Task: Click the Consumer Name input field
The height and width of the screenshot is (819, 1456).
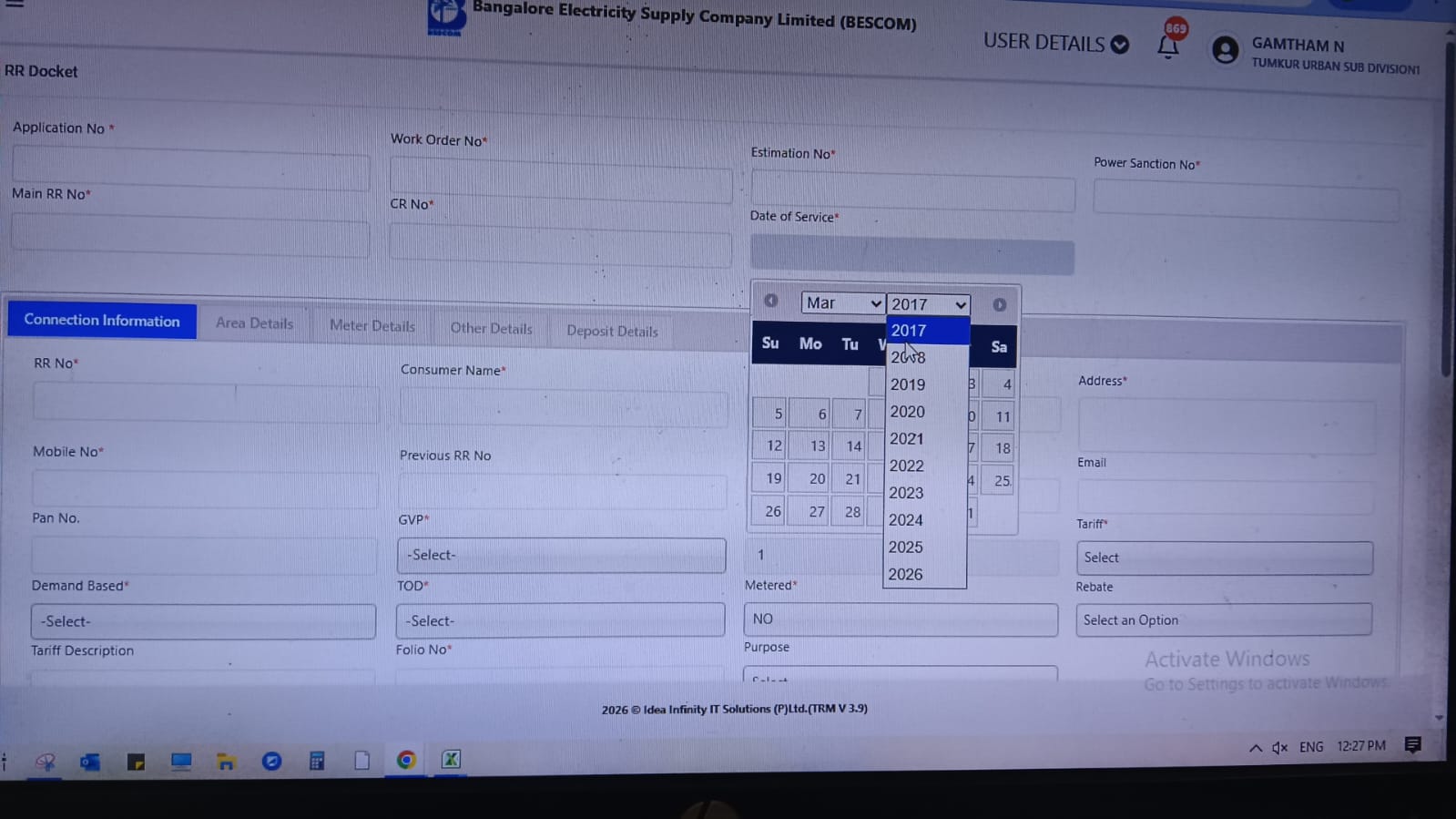Action: click(564, 407)
